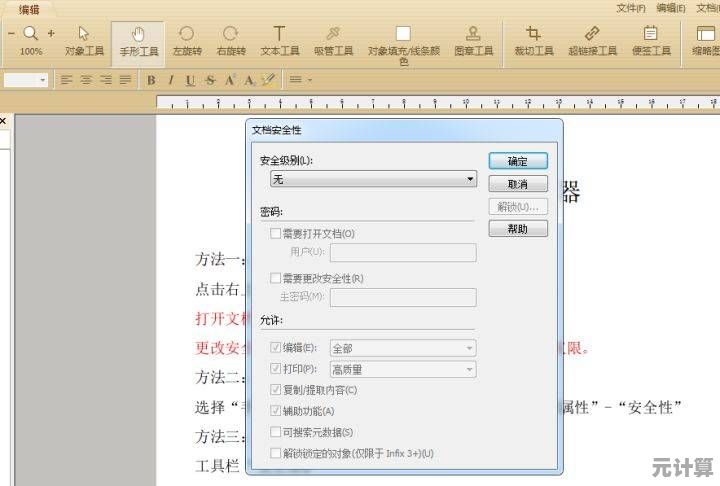Screen dimensions: 720x486
Task: Expand the 编辑 permission dropdown
Action: 402,348
